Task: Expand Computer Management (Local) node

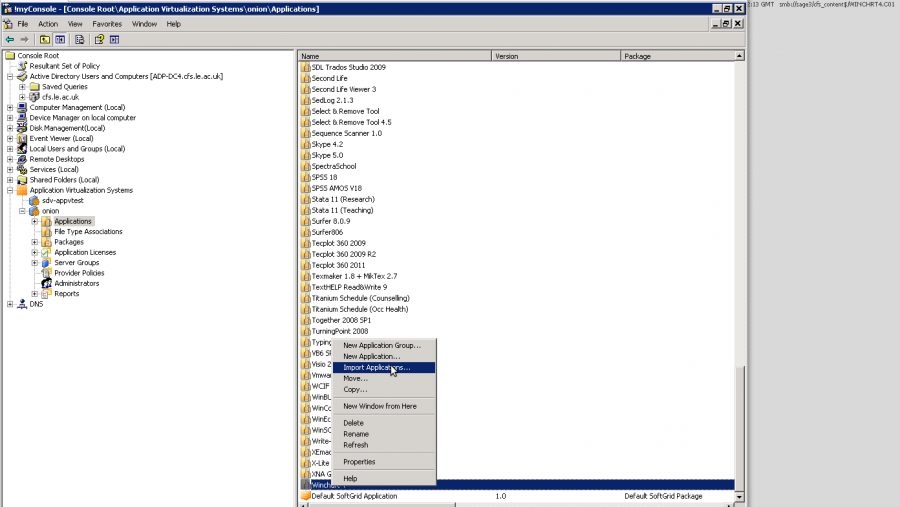Action: [x=10, y=107]
